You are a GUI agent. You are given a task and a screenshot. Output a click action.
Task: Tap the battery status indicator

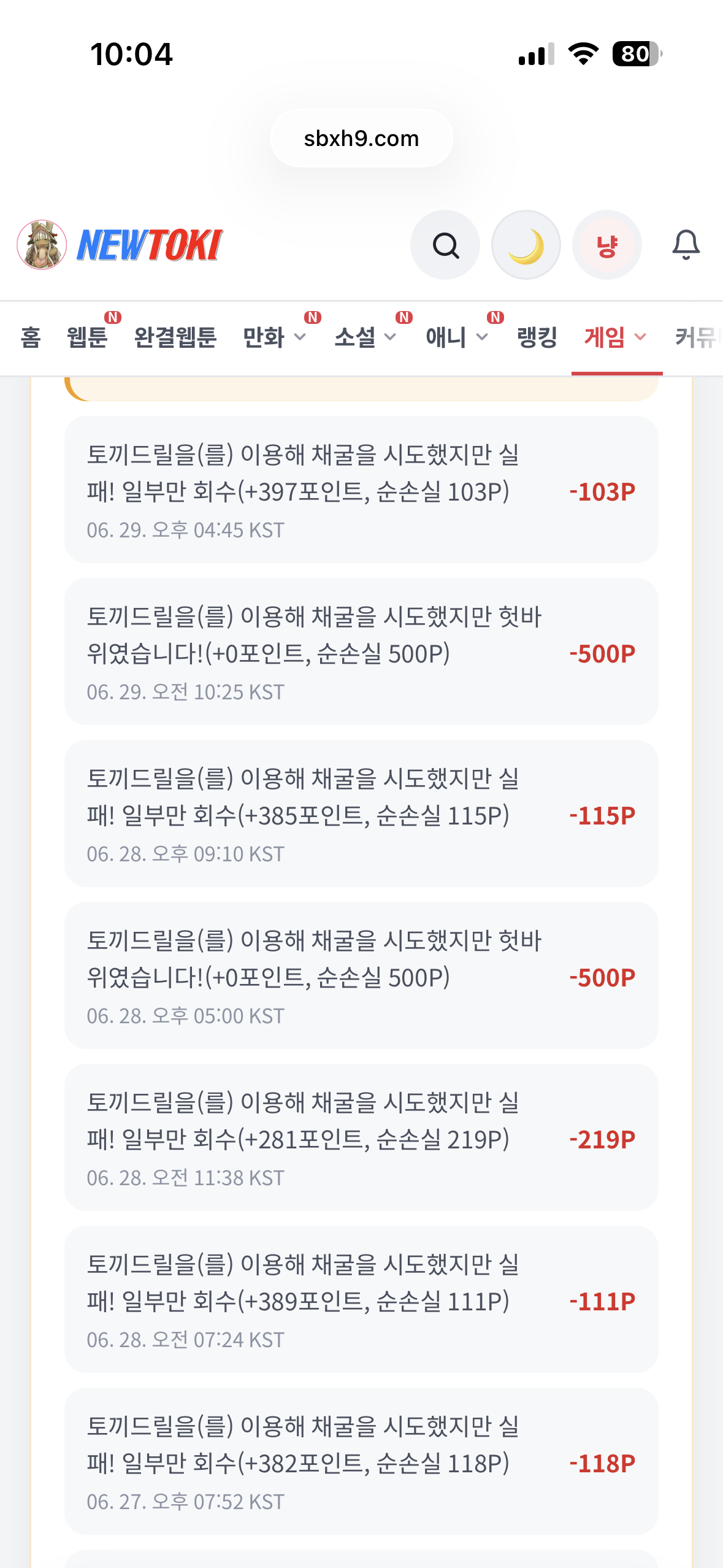click(637, 54)
